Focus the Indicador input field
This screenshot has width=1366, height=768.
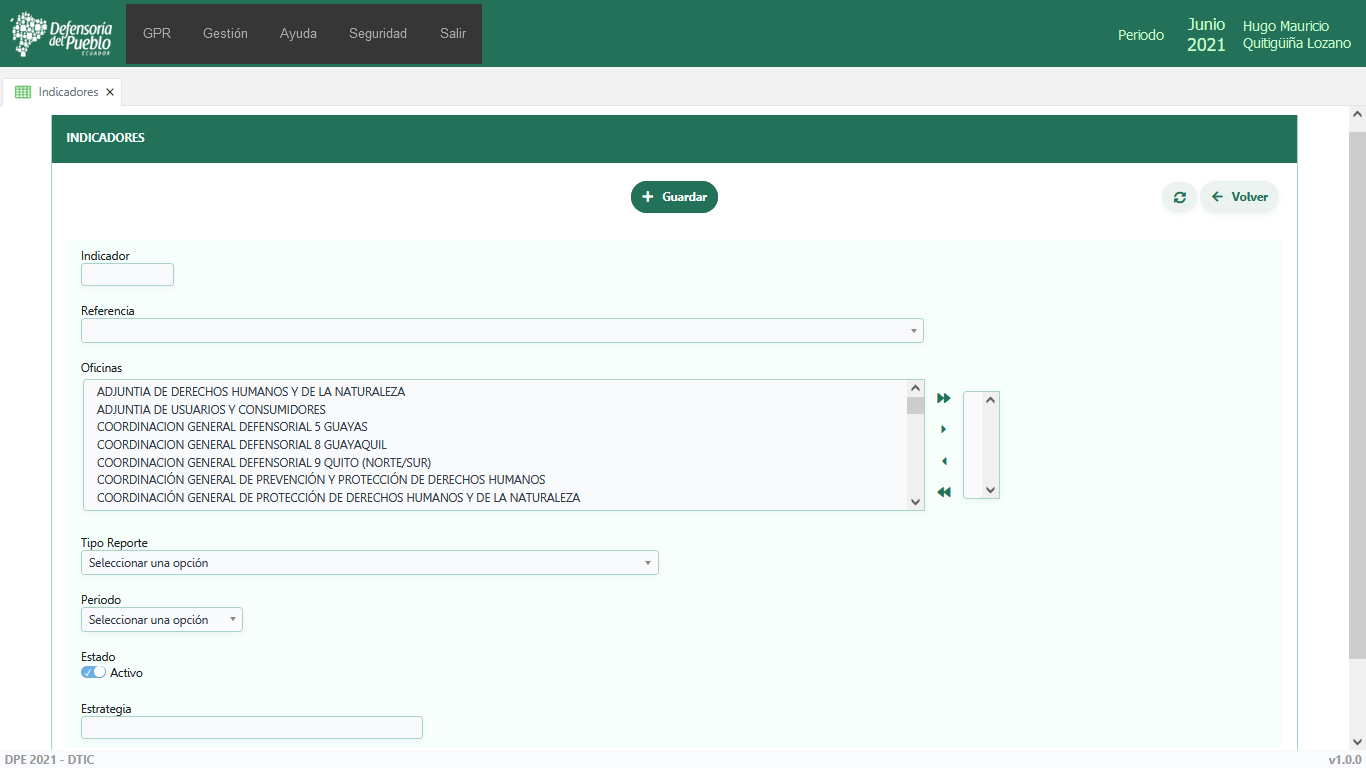pos(127,274)
